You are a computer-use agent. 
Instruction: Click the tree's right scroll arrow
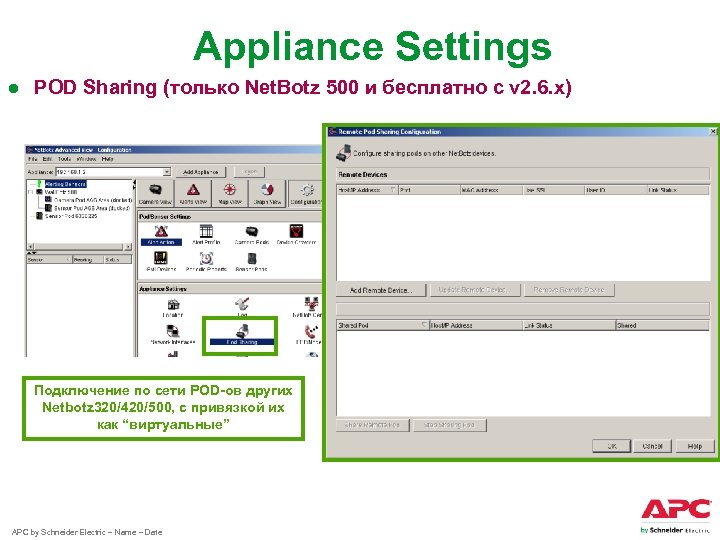[x=128, y=247]
